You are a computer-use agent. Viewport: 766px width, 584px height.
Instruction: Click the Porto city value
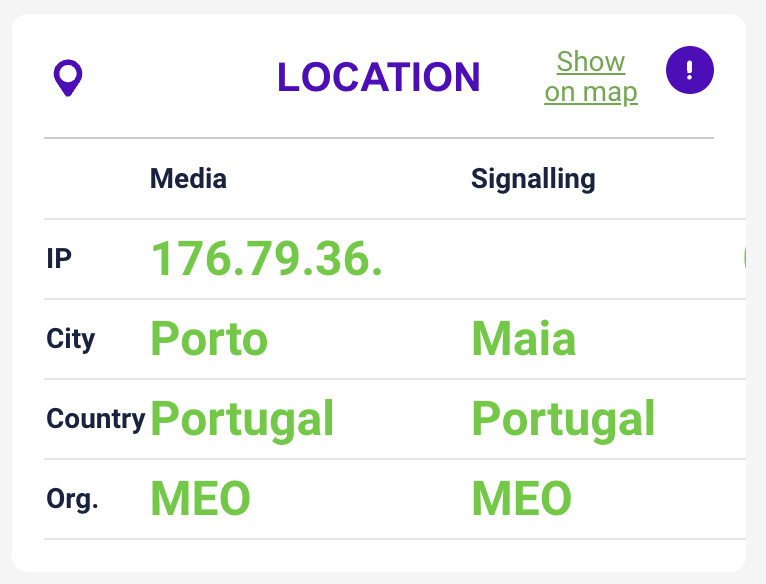tap(209, 339)
